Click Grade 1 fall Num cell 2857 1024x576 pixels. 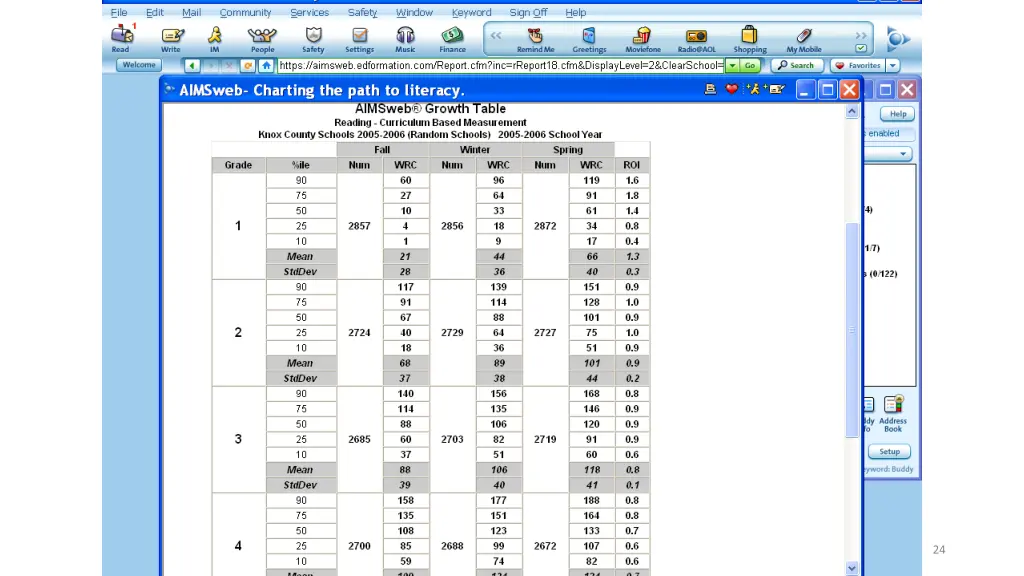[359, 226]
